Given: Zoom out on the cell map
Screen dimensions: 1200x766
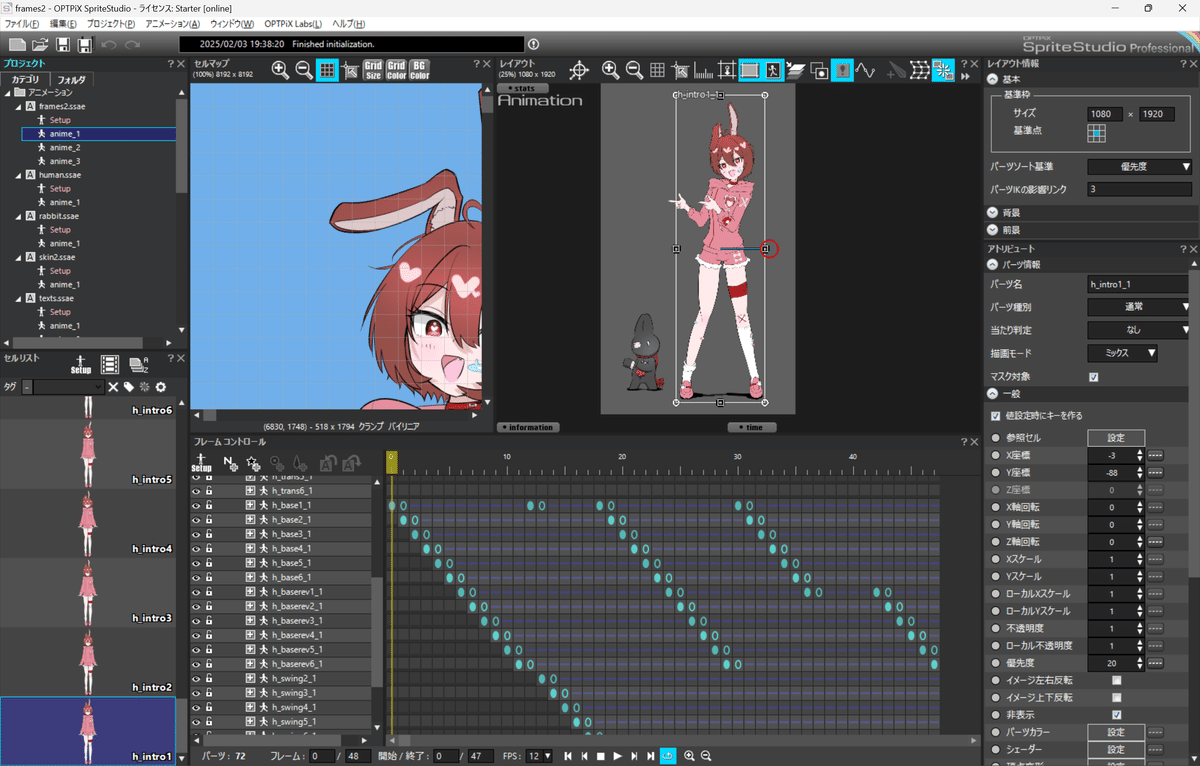Looking at the screenshot, I should (304, 70).
